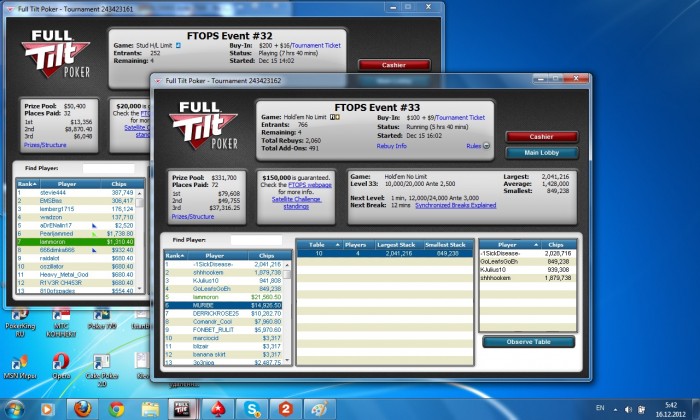The width and height of the screenshot is (700, 420).
Task: Click scroll-down arrow of Event #32 standings
Action: [140, 289]
